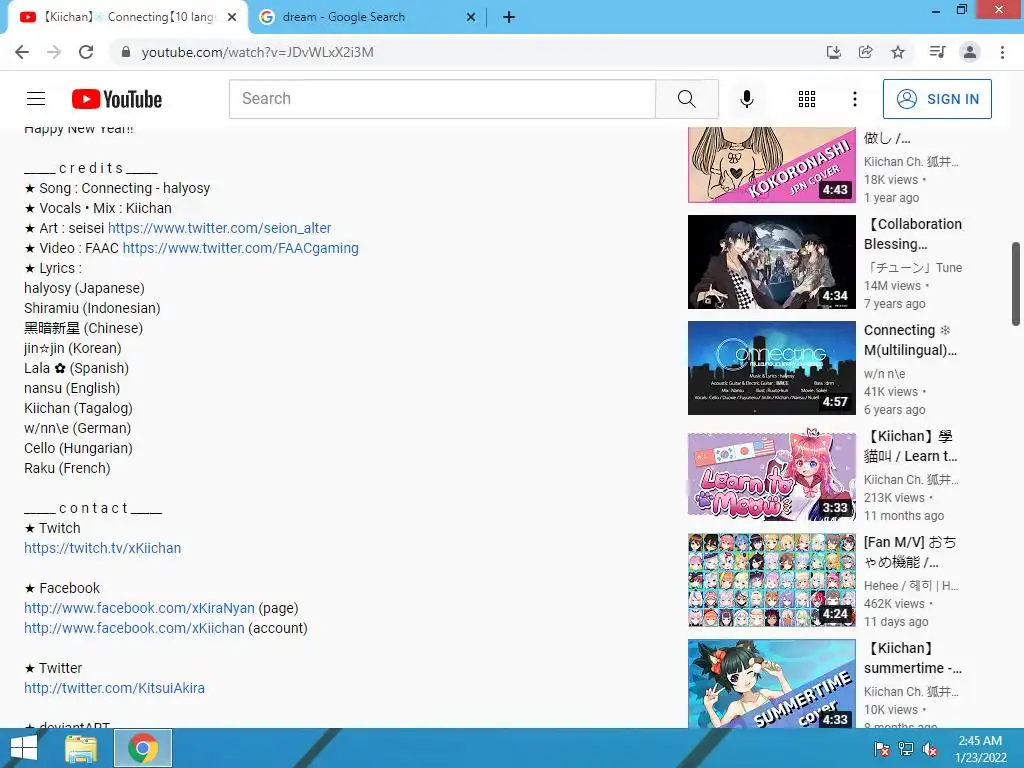Open the Chrome profile avatar
1024x768 pixels.
970,52
